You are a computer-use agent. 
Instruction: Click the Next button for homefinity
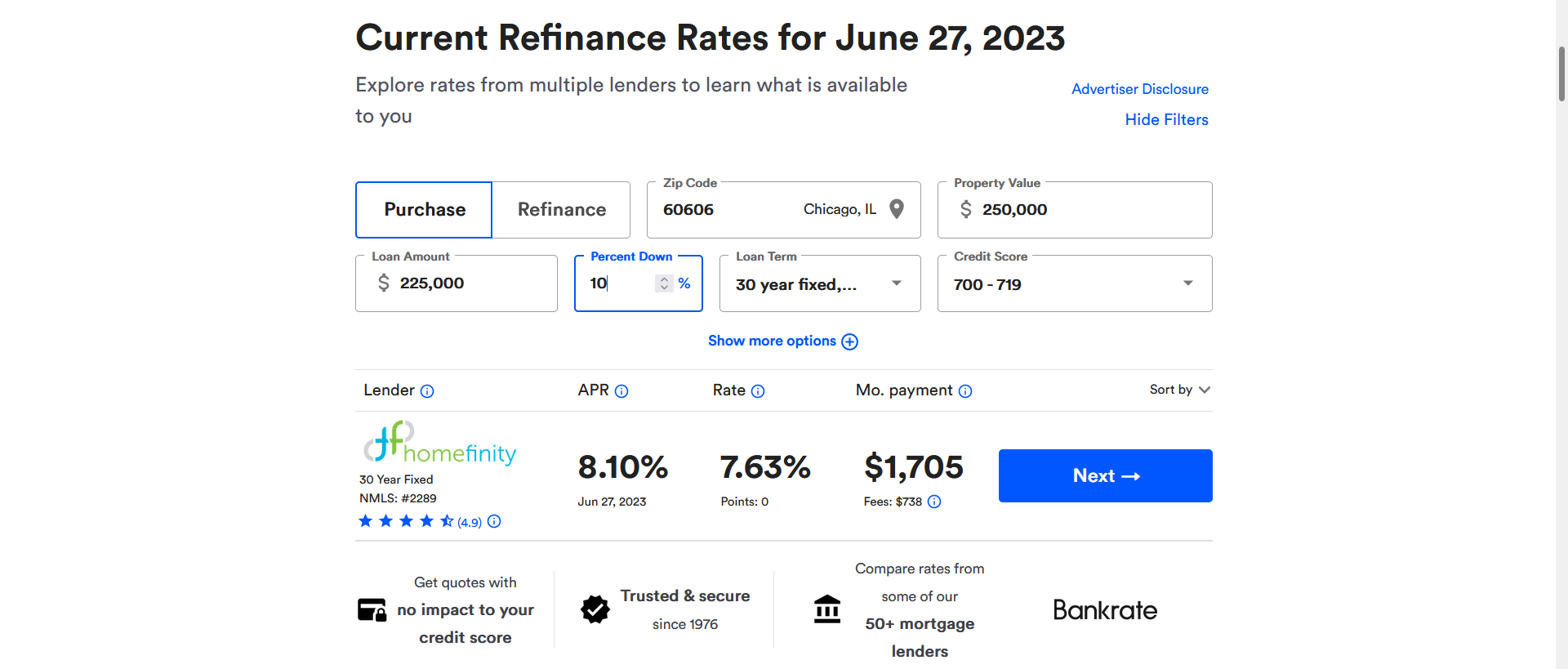pos(1106,475)
